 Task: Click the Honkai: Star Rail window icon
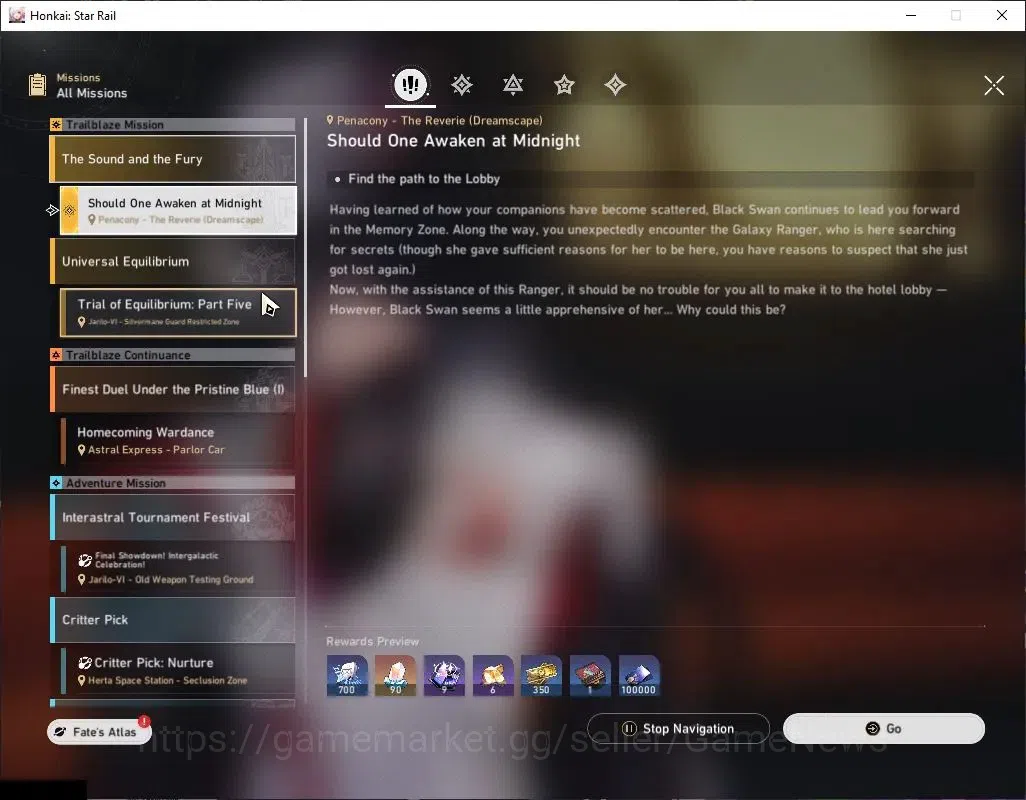(17, 15)
